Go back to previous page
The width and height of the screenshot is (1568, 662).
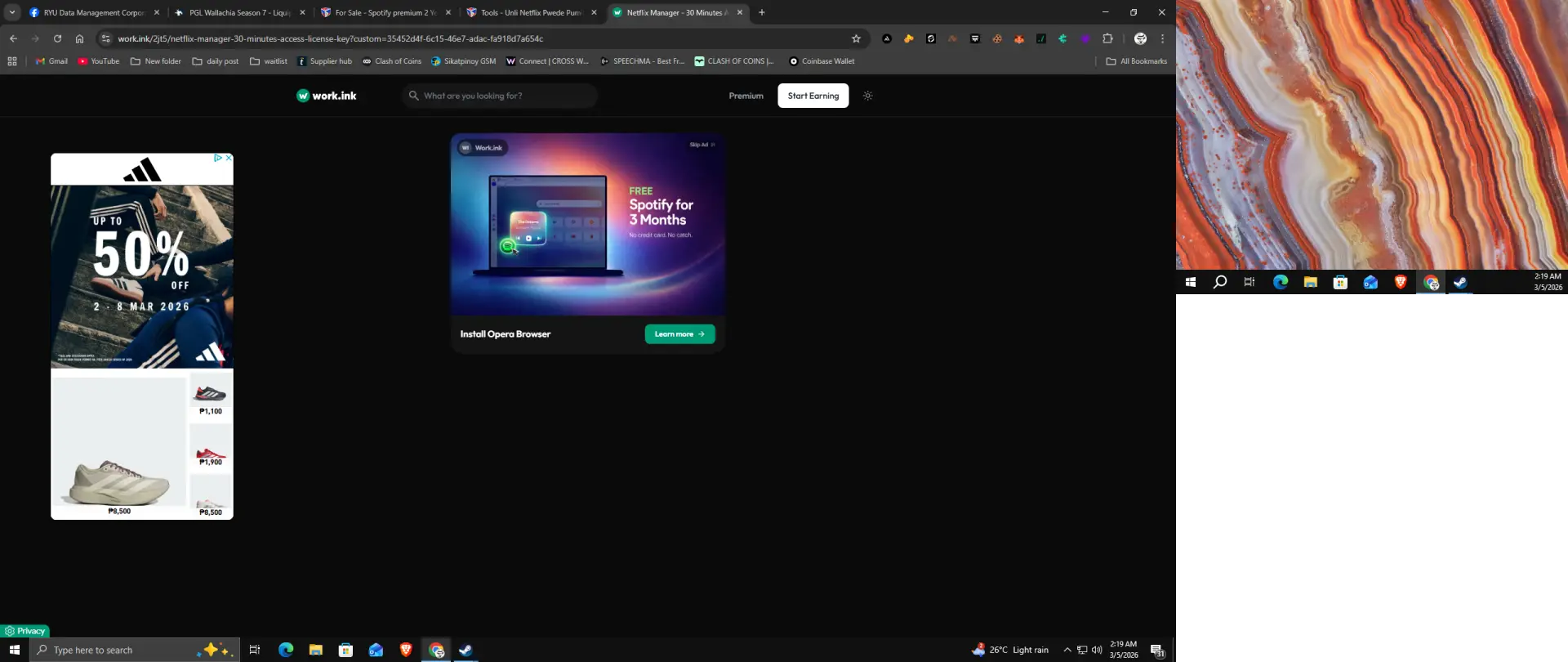(13, 38)
